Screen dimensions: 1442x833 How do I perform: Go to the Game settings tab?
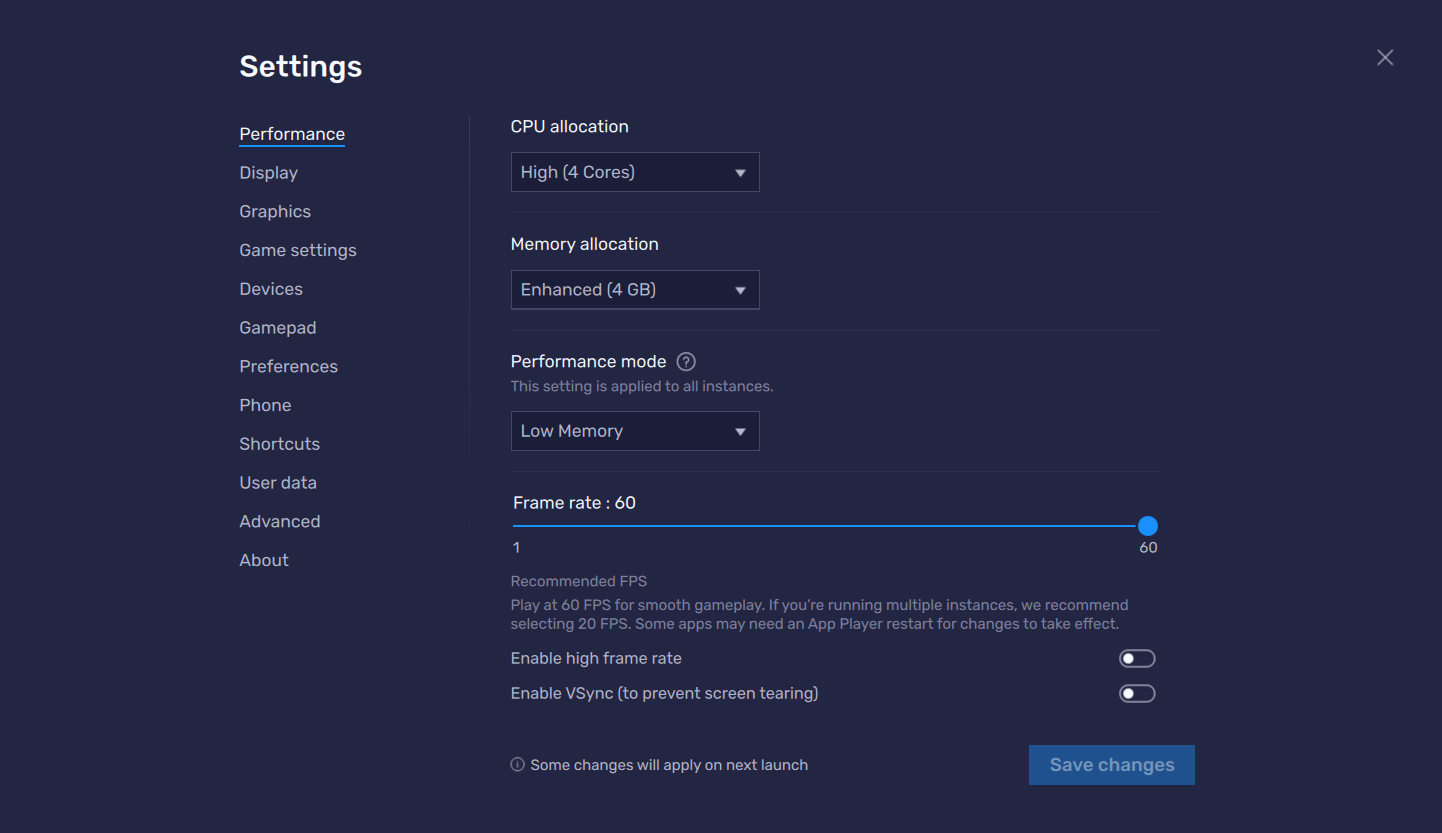point(298,251)
